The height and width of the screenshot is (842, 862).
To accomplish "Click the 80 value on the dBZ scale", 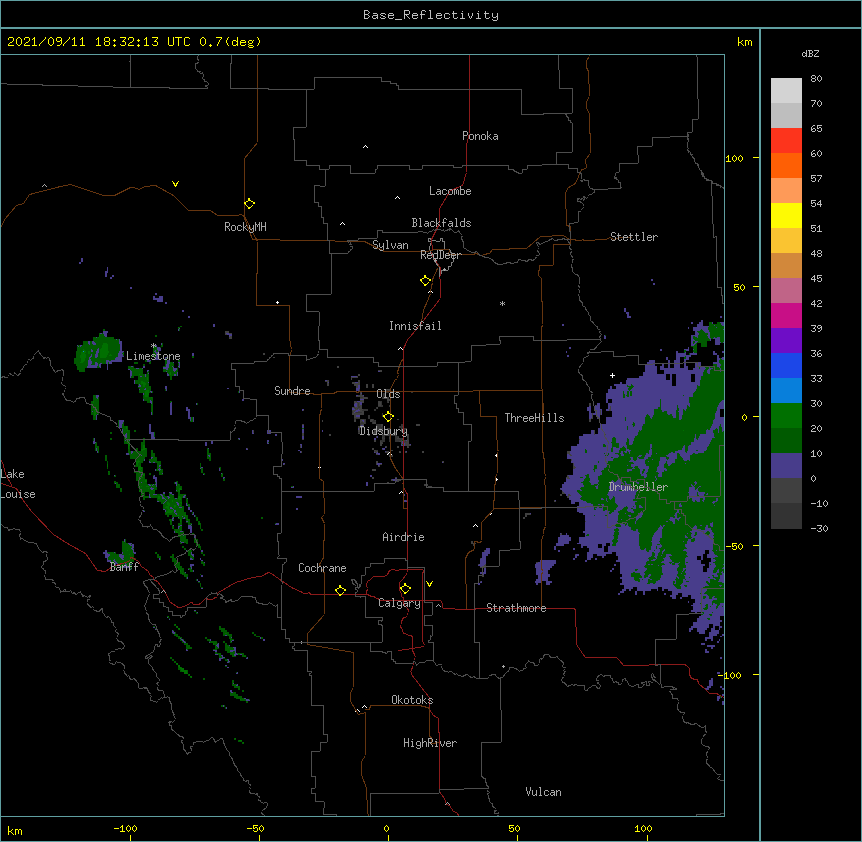I will point(816,78).
